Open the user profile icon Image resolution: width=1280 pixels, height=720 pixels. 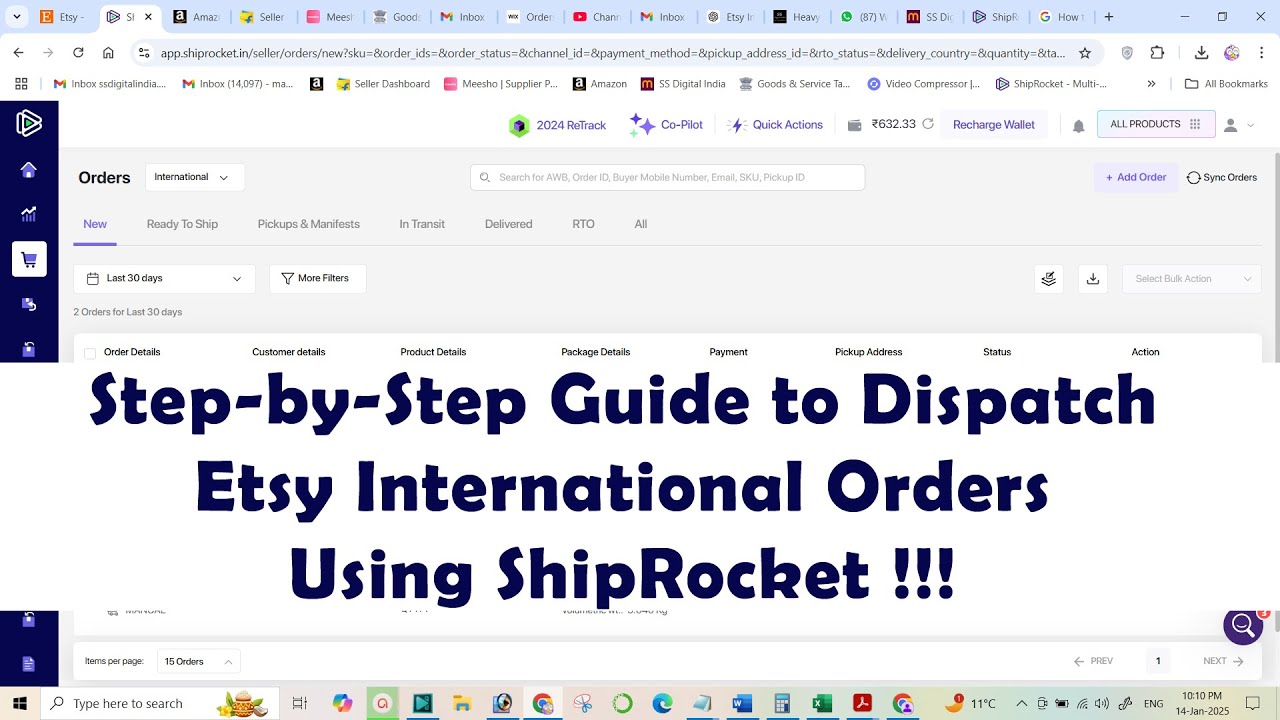point(1231,125)
